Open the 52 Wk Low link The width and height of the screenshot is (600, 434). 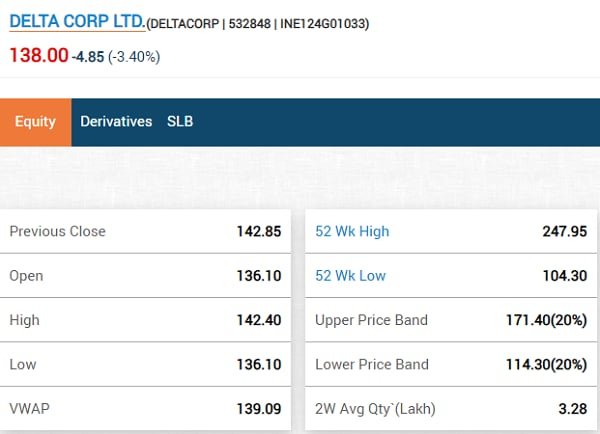[350, 276]
